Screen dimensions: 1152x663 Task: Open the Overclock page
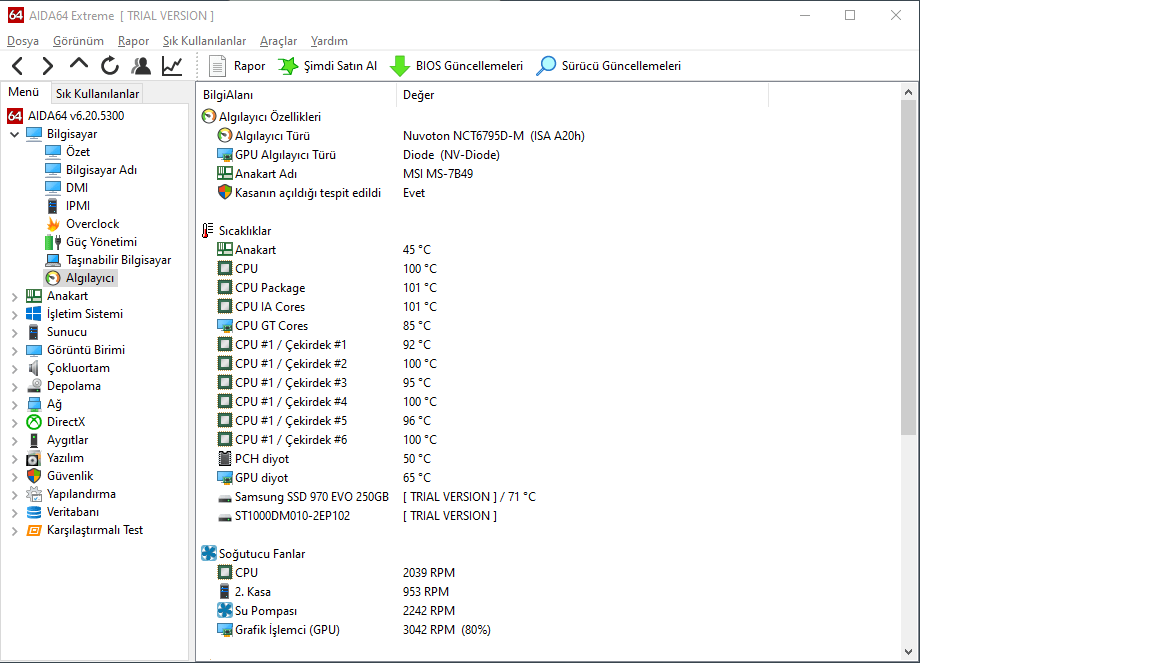pos(93,223)
